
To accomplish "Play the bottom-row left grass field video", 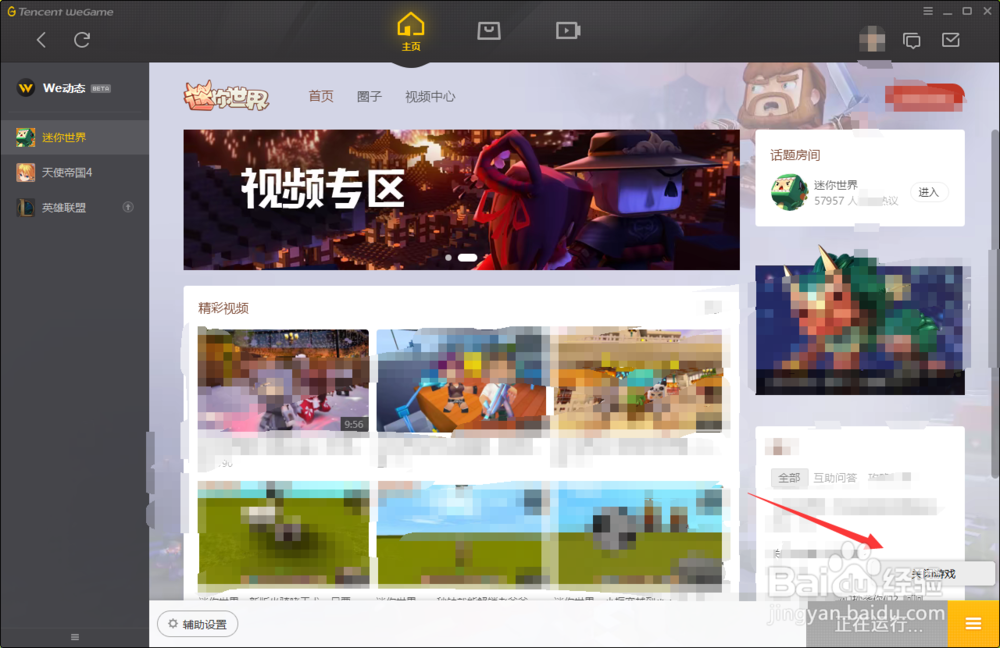I will click(x=283, y=534).
